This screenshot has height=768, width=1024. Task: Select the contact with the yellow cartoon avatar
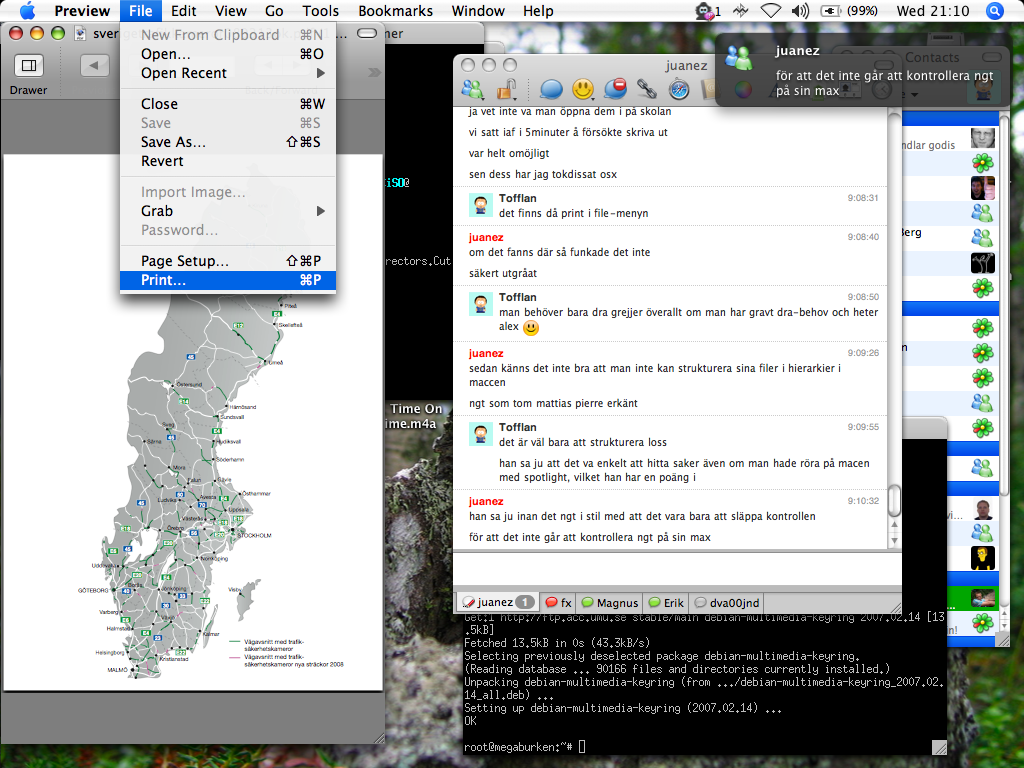[982, 558]
